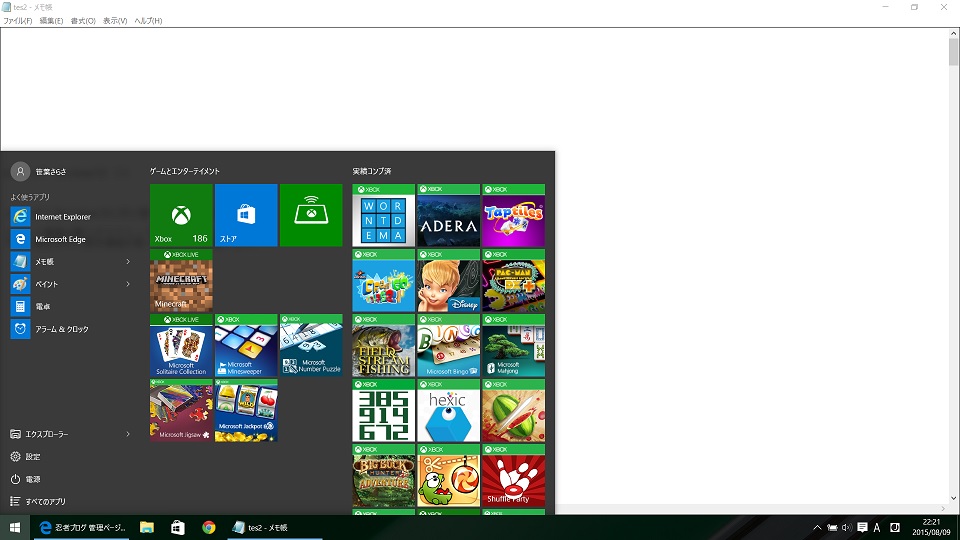Open the Cut the Rope tile
960x540 pixels.
pyautogui.click(x=449, y=475)
